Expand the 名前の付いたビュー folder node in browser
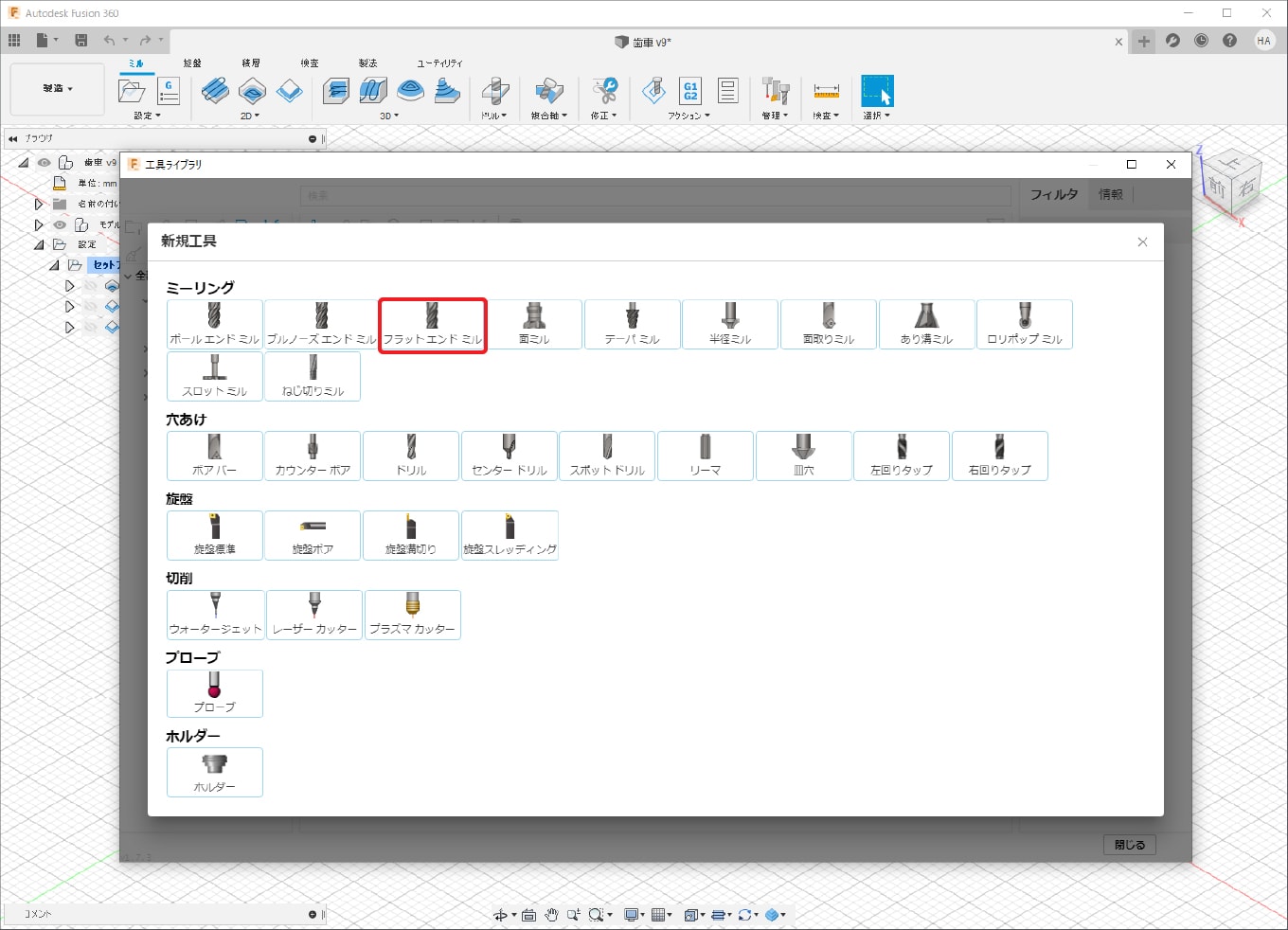 click(39, 204)
